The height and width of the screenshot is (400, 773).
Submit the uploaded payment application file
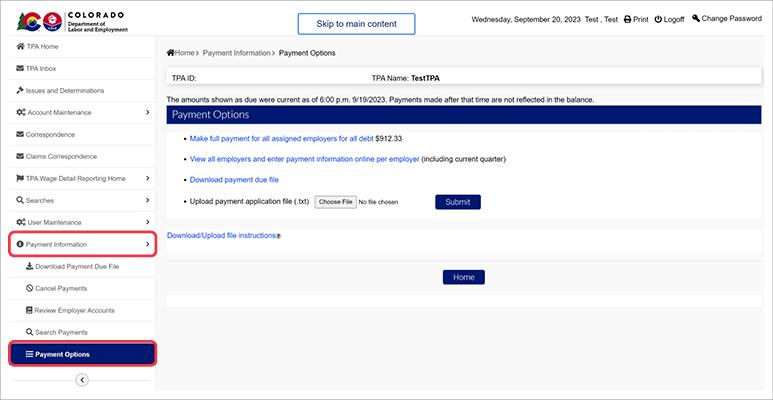457,201
